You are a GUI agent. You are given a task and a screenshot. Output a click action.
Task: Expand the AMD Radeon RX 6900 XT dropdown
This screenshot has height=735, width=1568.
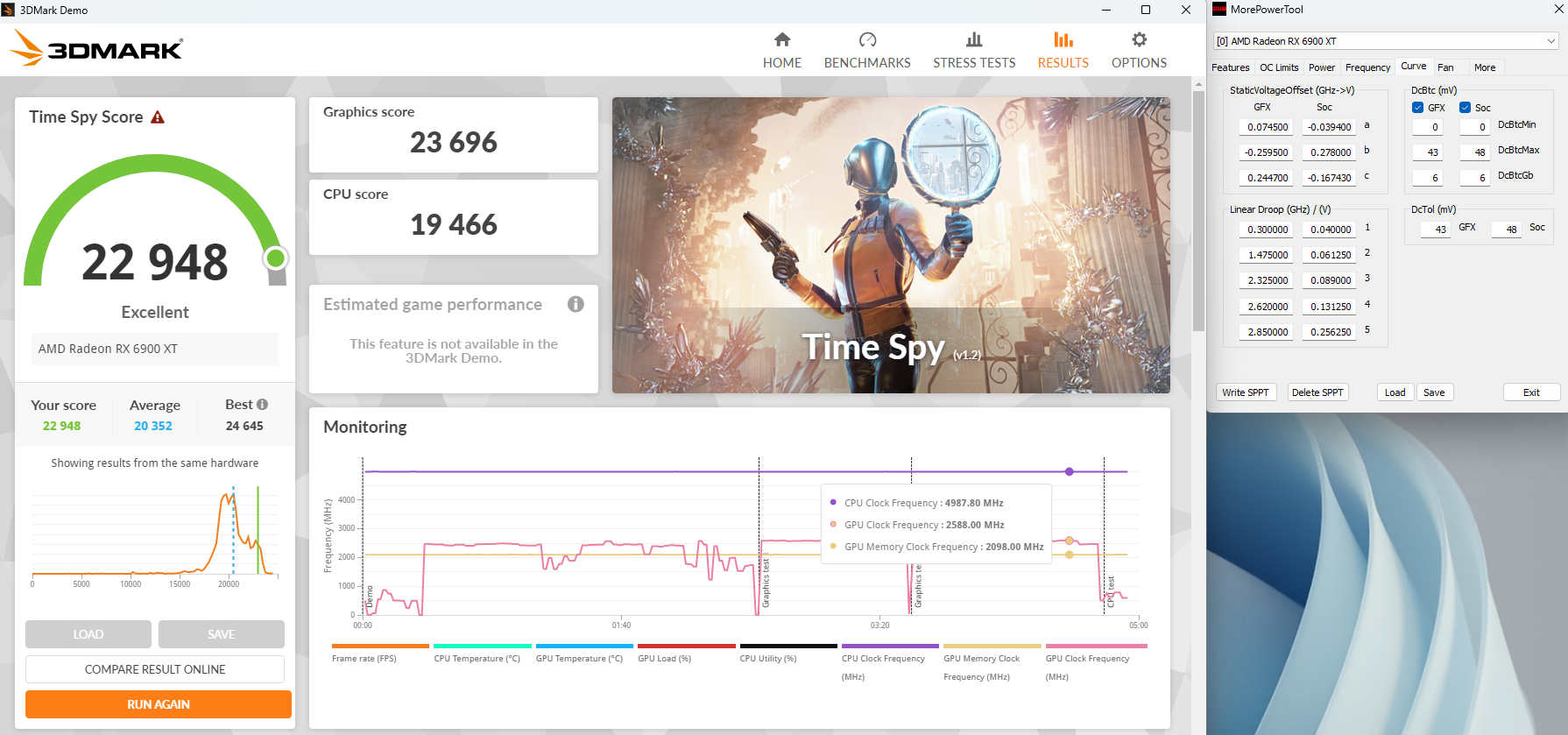pyautogui.click(x=1550, y=41)
